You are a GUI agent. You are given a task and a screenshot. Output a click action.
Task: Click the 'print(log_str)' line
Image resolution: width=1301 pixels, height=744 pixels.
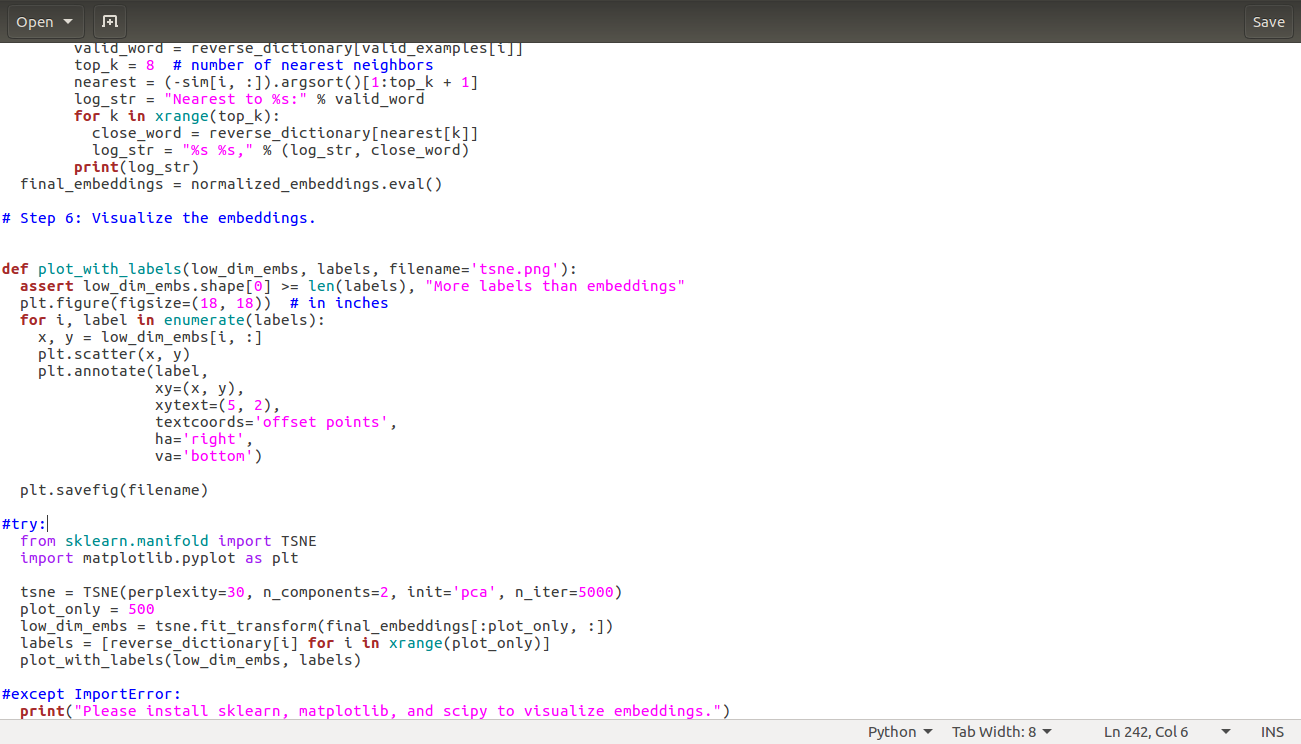(x=137, y=167)
